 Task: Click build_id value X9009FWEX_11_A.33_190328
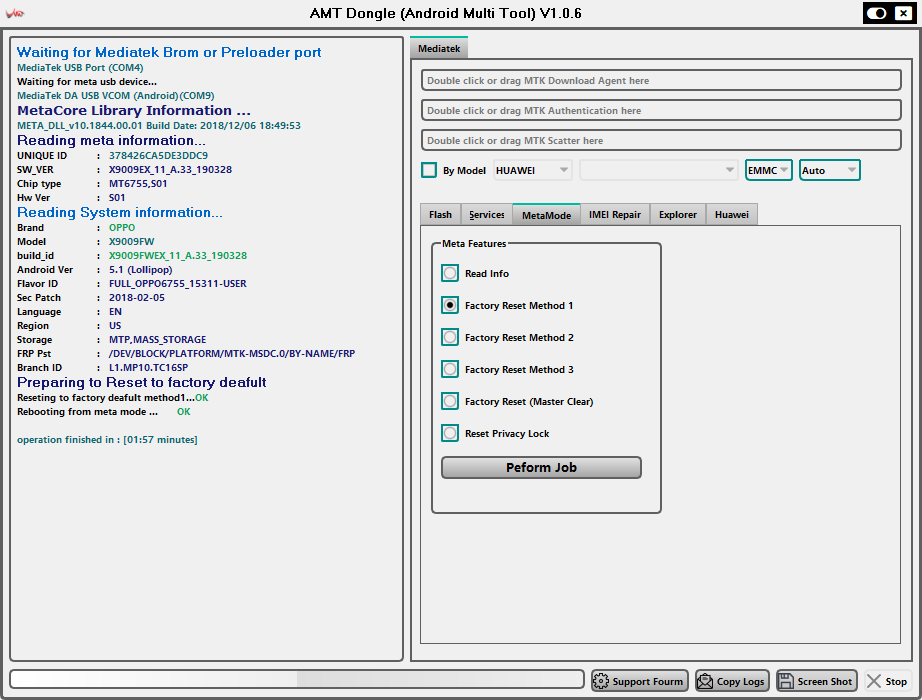[178, 256]
